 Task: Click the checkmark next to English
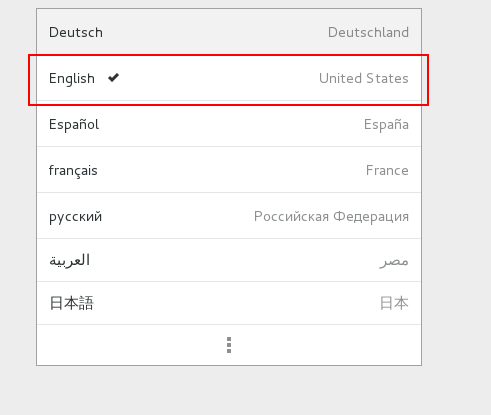coord(114,78)
